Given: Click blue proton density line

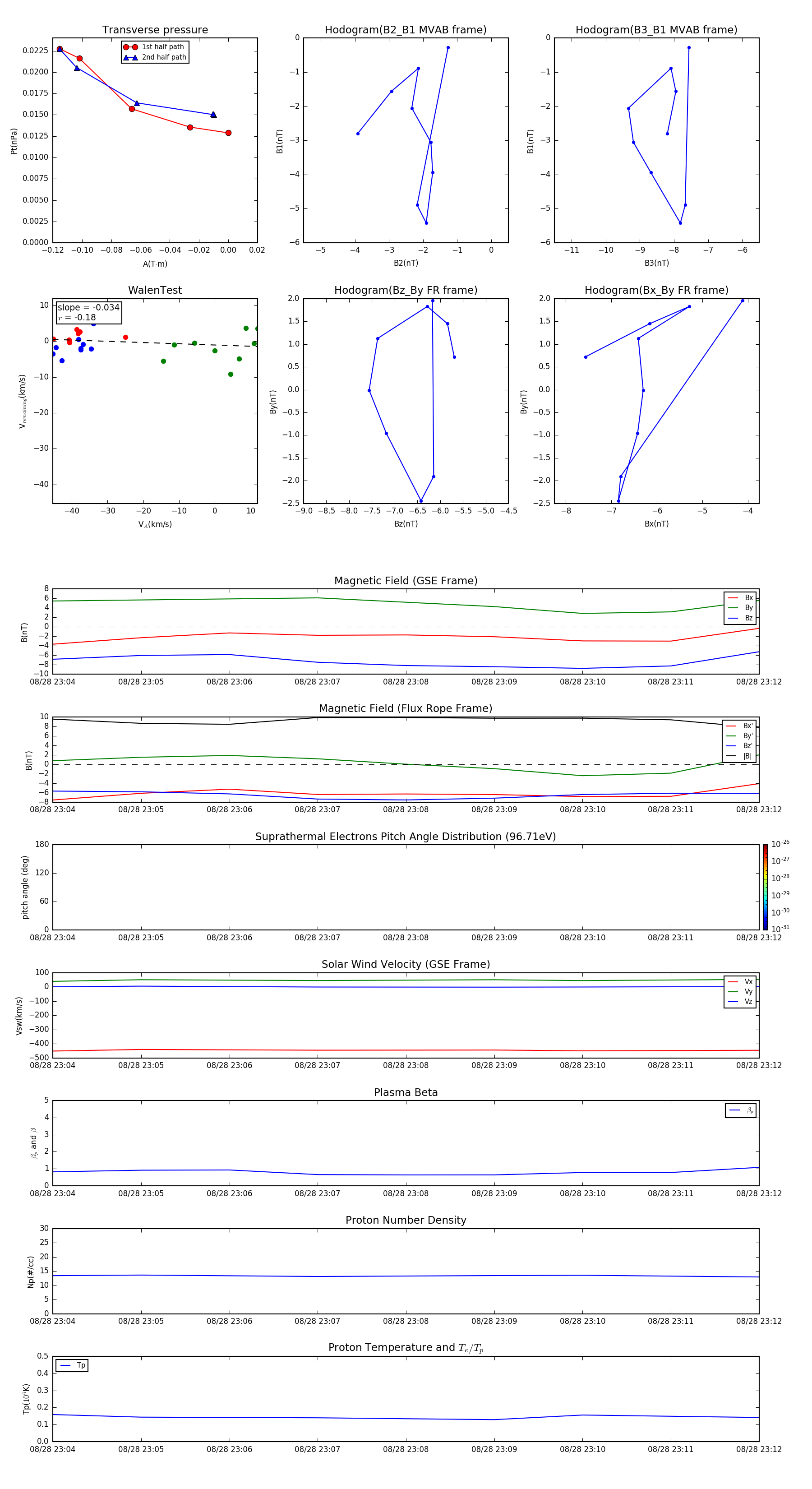Looking at the screenshot, I should pos(406,1276).
